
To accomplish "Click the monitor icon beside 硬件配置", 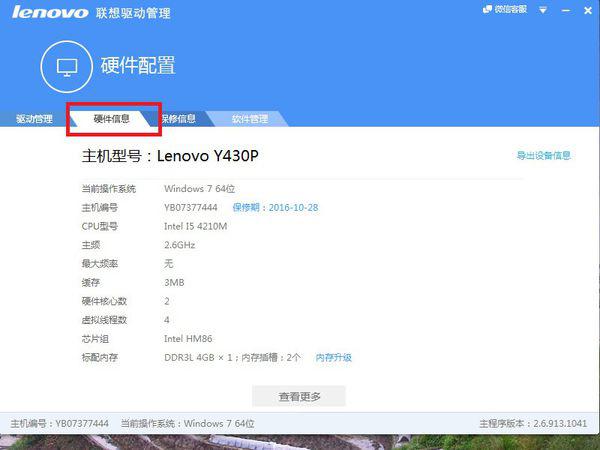I will (x=67, y=67).
